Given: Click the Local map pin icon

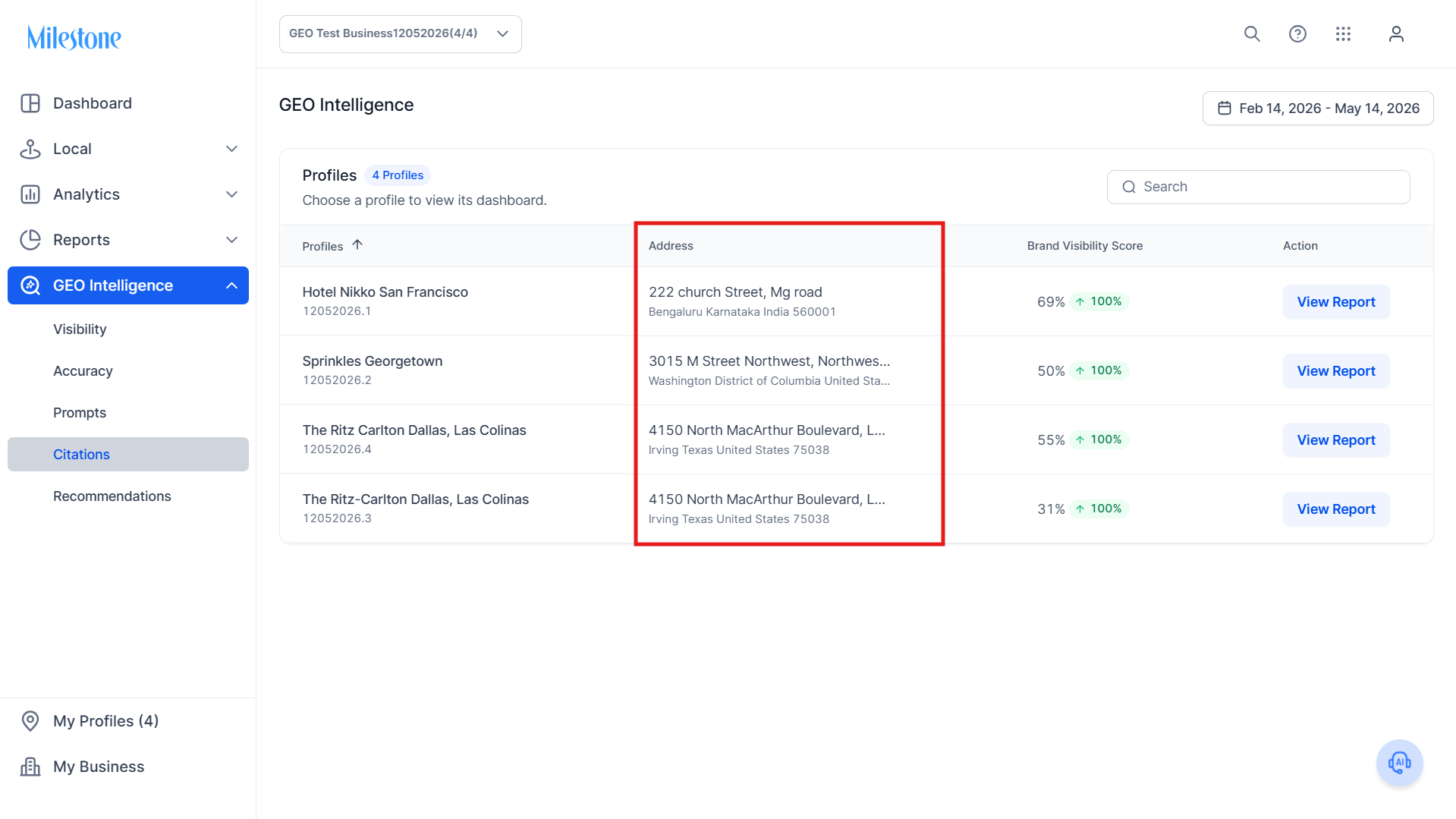Looking at the screenshot, I should (x=30, y=149).
